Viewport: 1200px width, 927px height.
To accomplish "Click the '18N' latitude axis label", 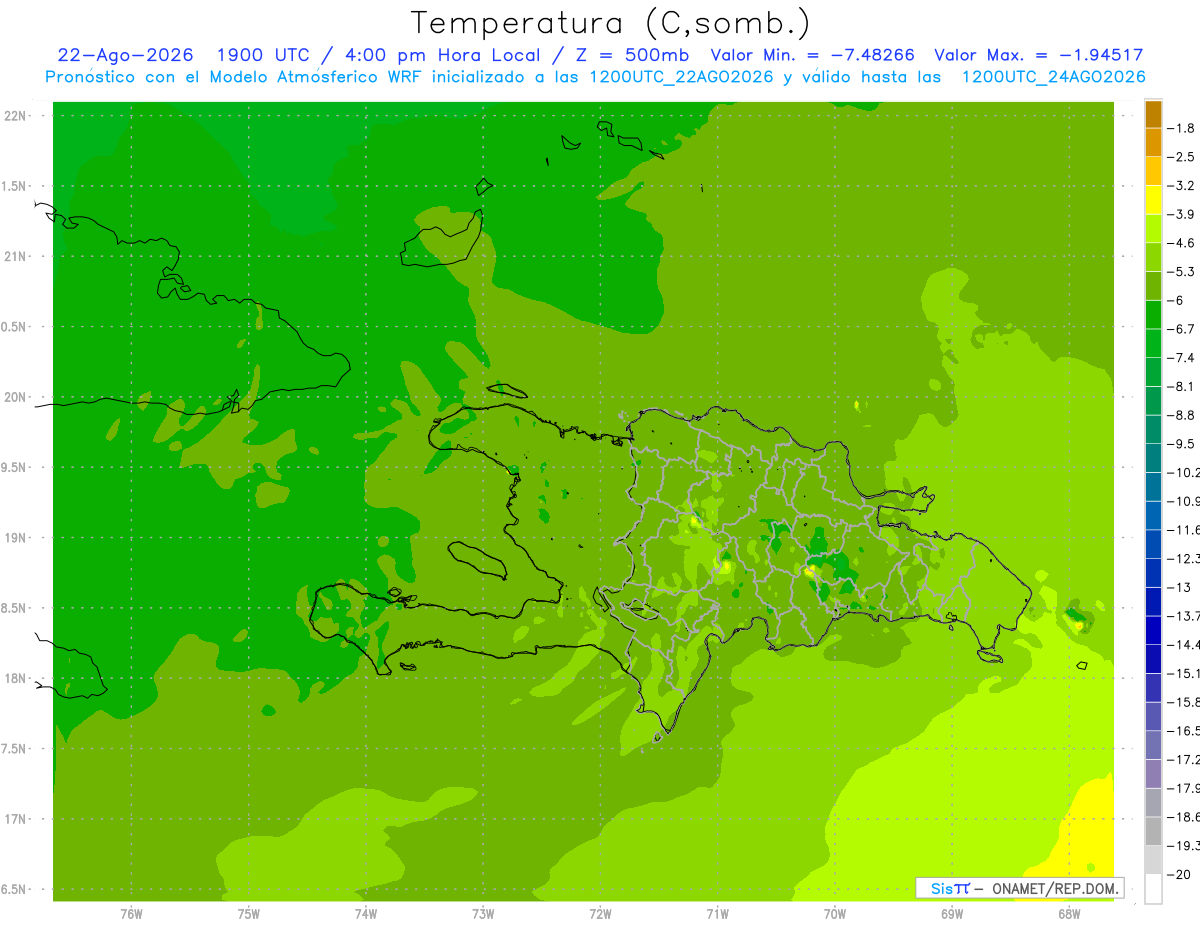I will coord(15,679).
